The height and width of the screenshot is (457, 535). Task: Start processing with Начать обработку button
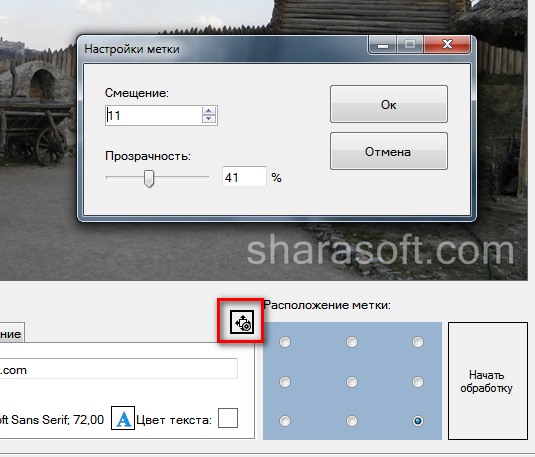tap(488, 381)
